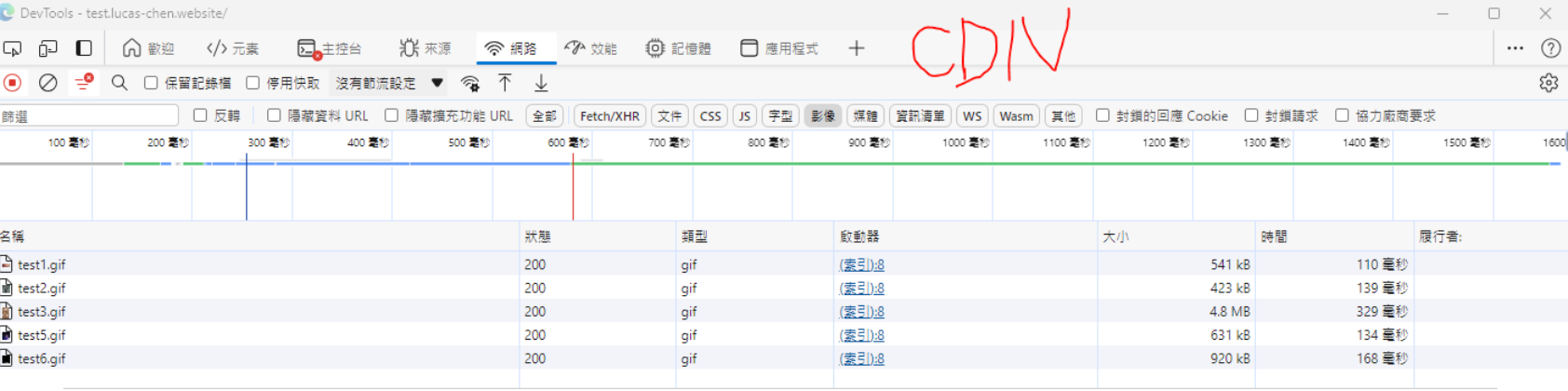
Task: Open network settings gear icon
Action: click(x=1548, y=83)
